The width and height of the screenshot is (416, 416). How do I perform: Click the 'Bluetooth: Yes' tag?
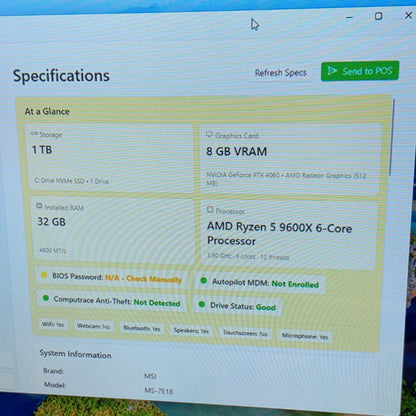[142, 328]
